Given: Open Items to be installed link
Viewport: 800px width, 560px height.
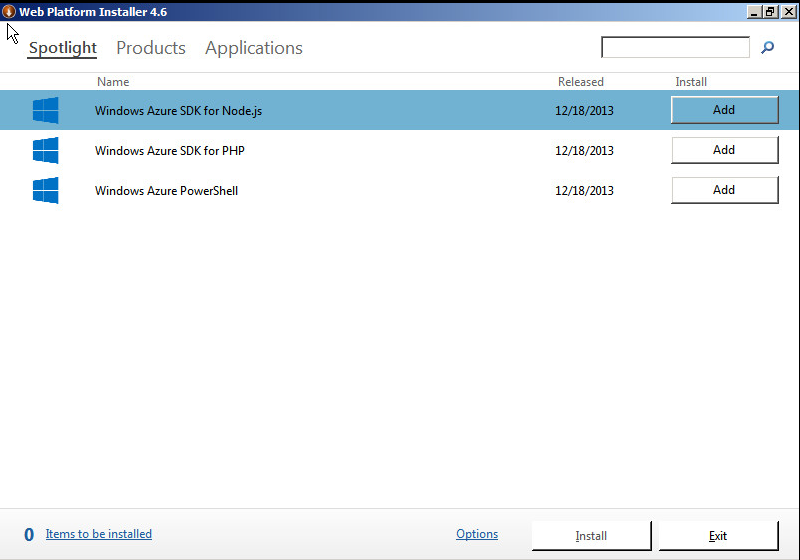Looking at the screenshot, I should pos(99,534).
